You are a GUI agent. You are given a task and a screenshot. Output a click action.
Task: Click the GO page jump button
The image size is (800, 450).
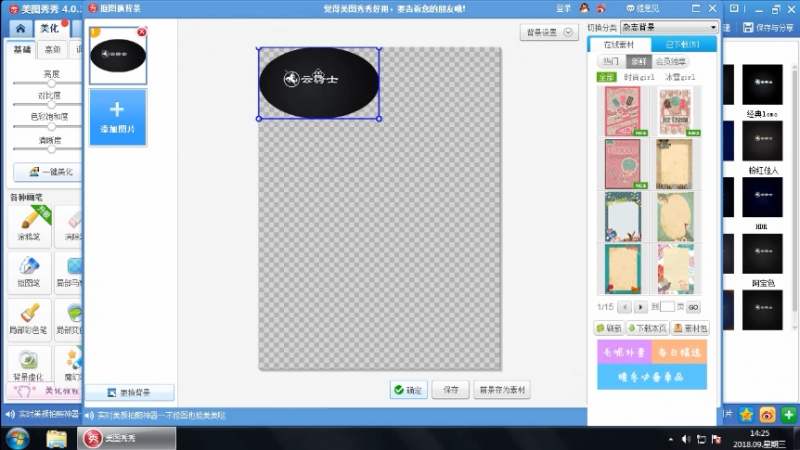pos(693,307)
